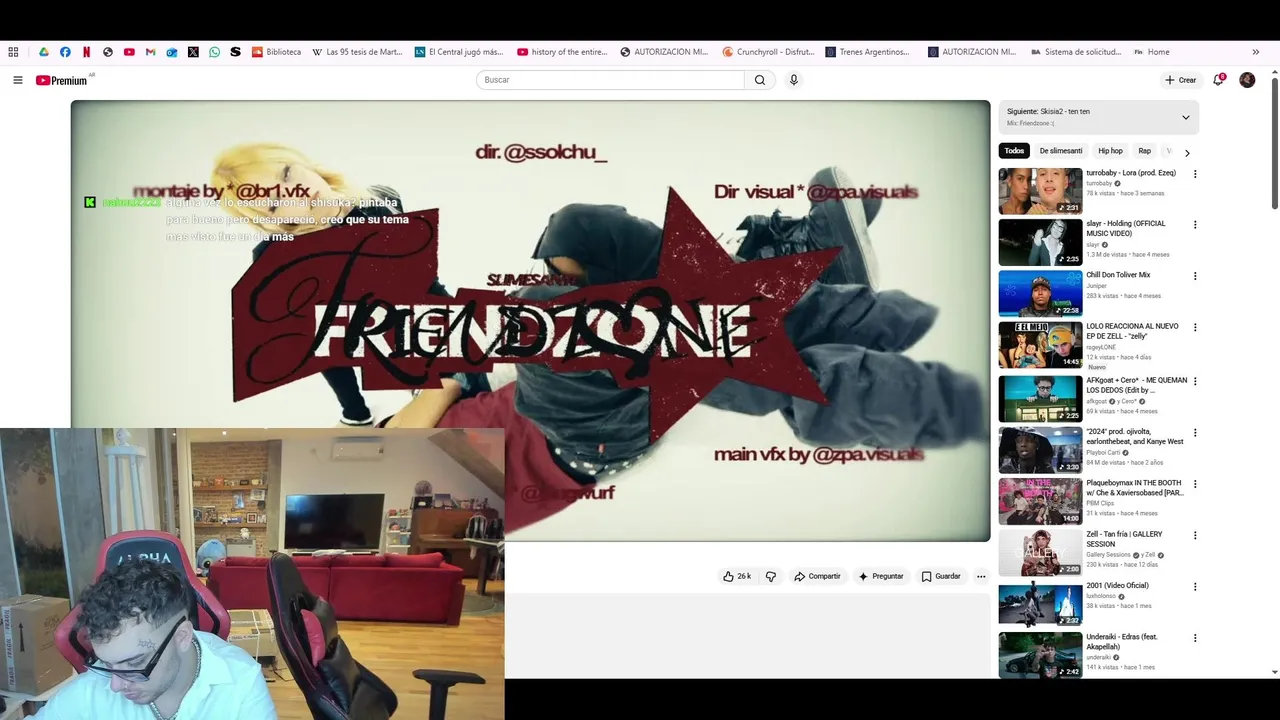1280x720 pixels.
Task: Open LOLO REACCIONA AL NUEVO EP title
Action: (x=1133, y=331)
